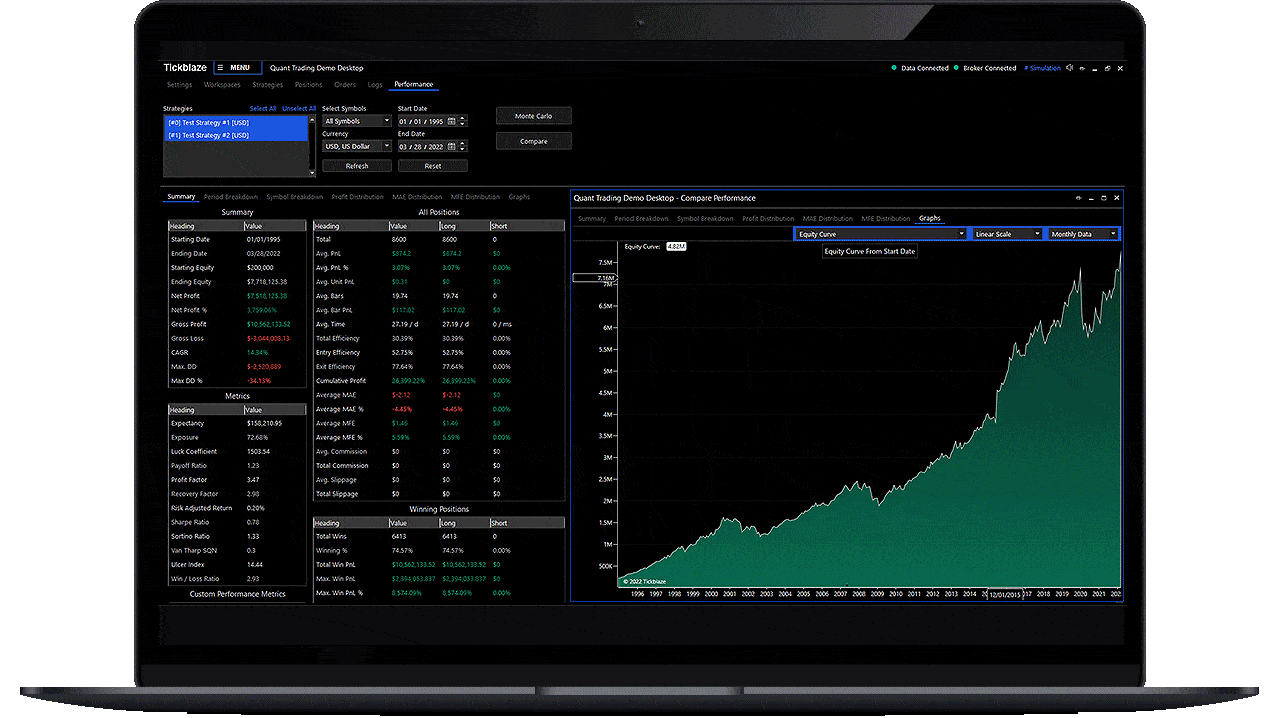Open Period Breakdown tab in Compare Performance window
The image size is (1280, 718).
tap(642, 218)
